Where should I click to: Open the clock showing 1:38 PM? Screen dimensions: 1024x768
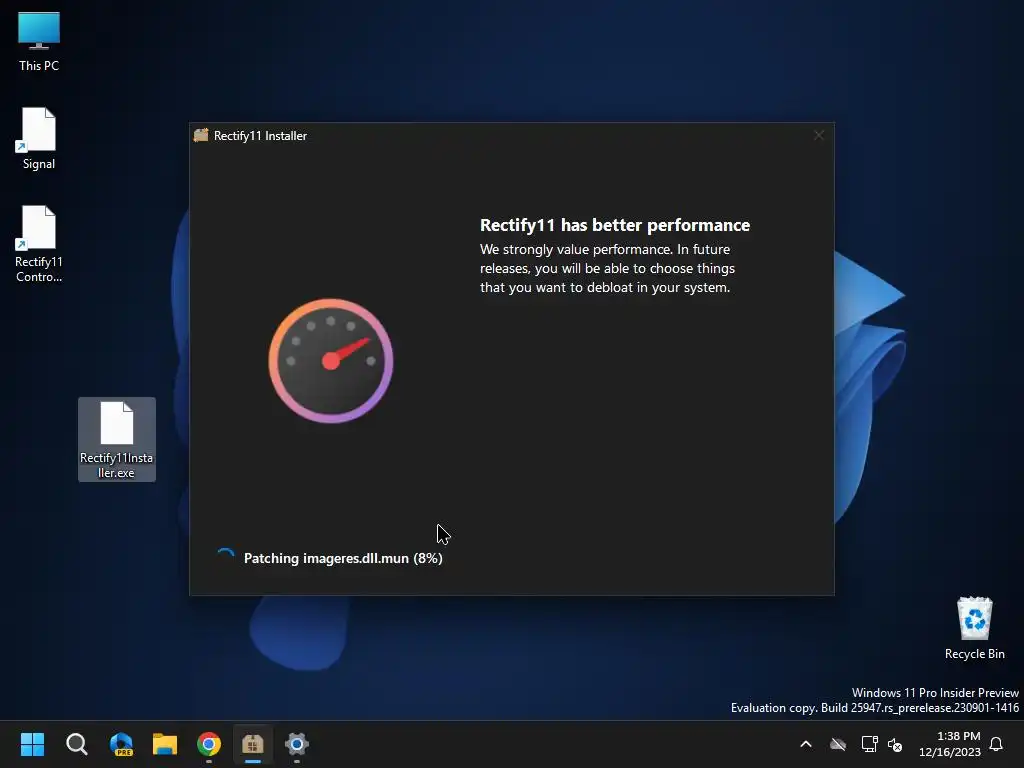coord(950,744)
